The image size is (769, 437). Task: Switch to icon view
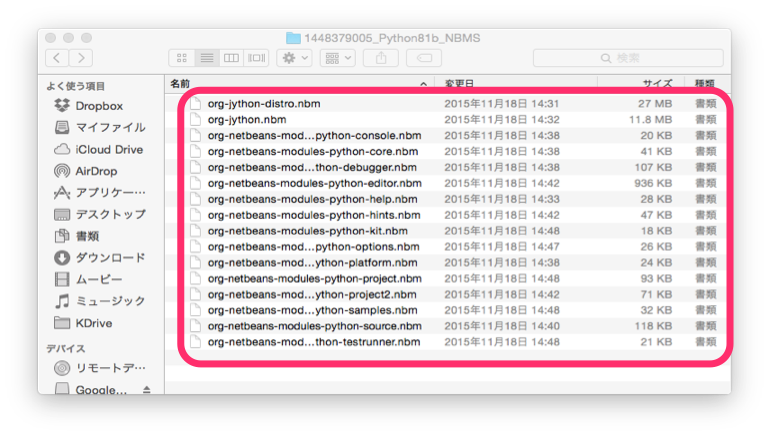pyautogui.click(x=181, y=58)
